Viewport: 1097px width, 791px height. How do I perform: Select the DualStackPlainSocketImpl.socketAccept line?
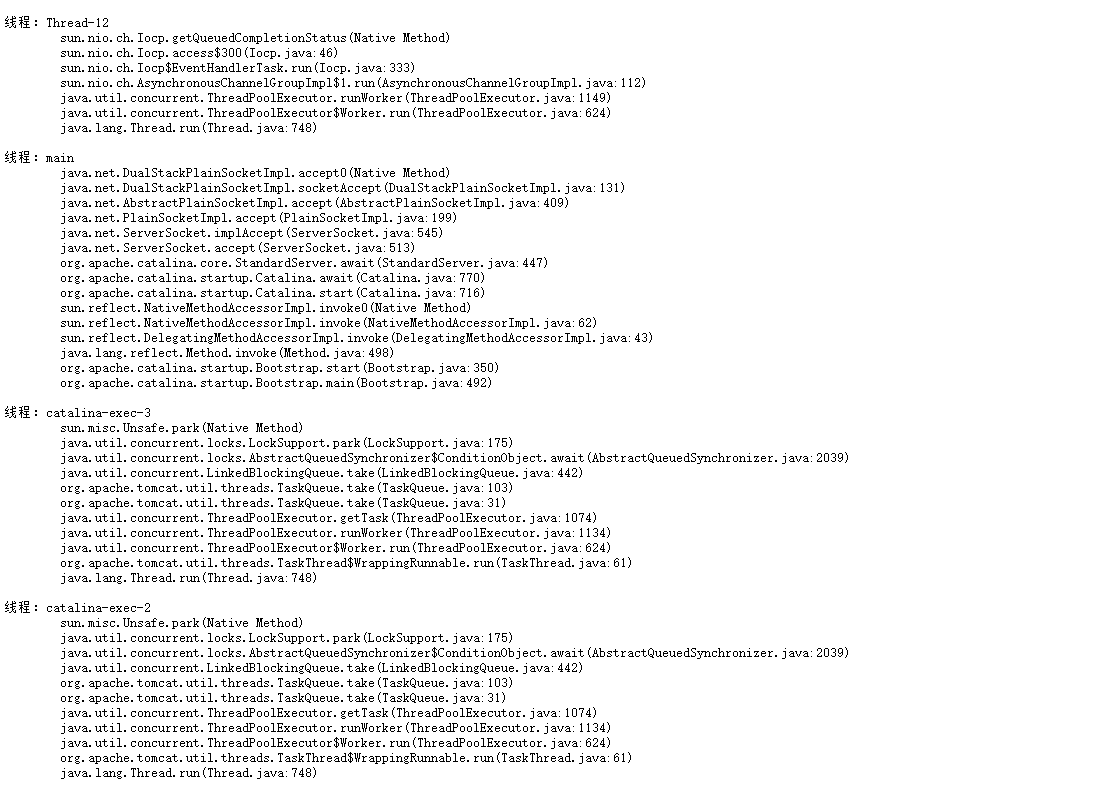pos(343,187)
